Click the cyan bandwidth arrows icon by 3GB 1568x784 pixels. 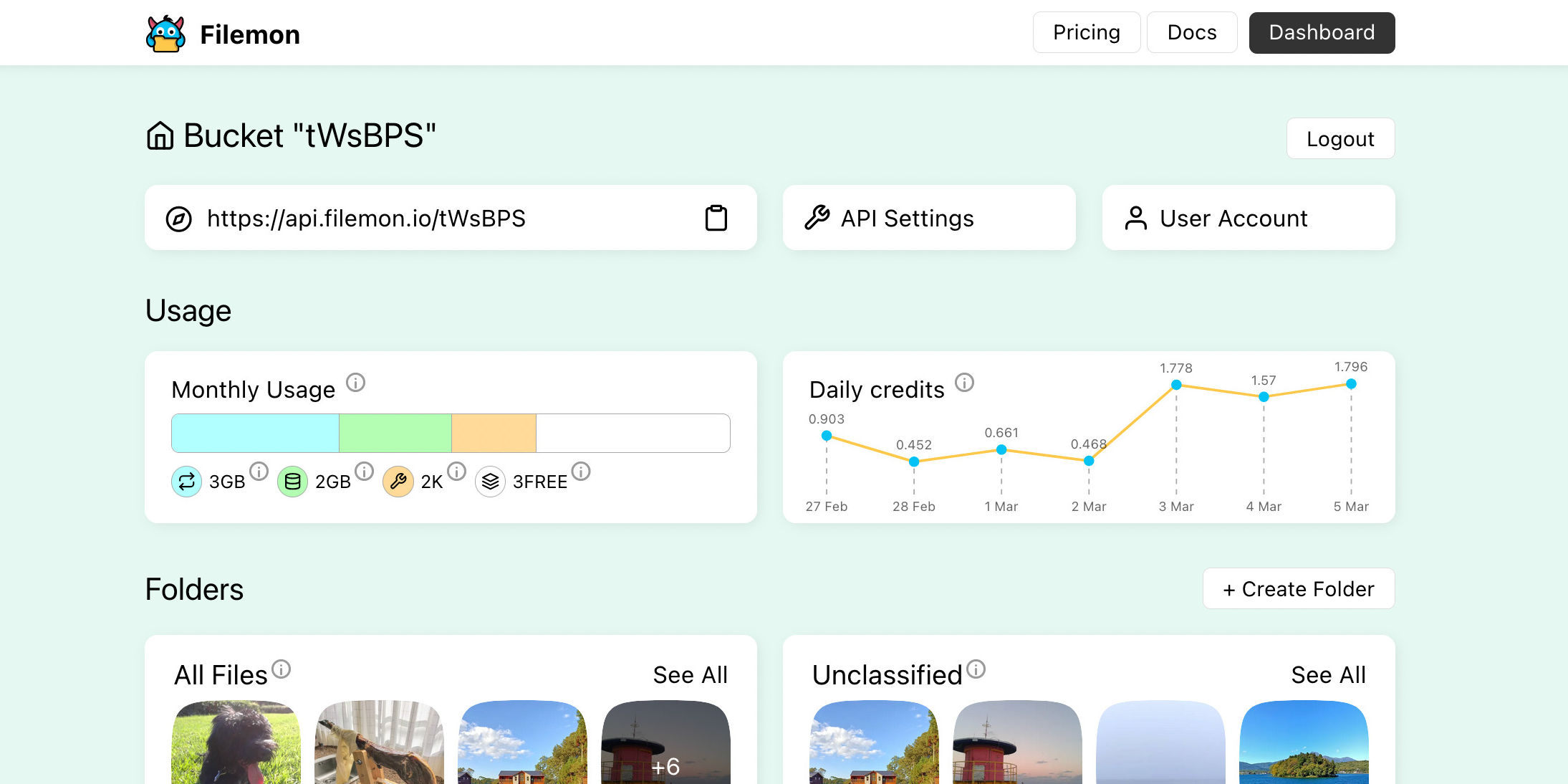[x=186, y=482]
